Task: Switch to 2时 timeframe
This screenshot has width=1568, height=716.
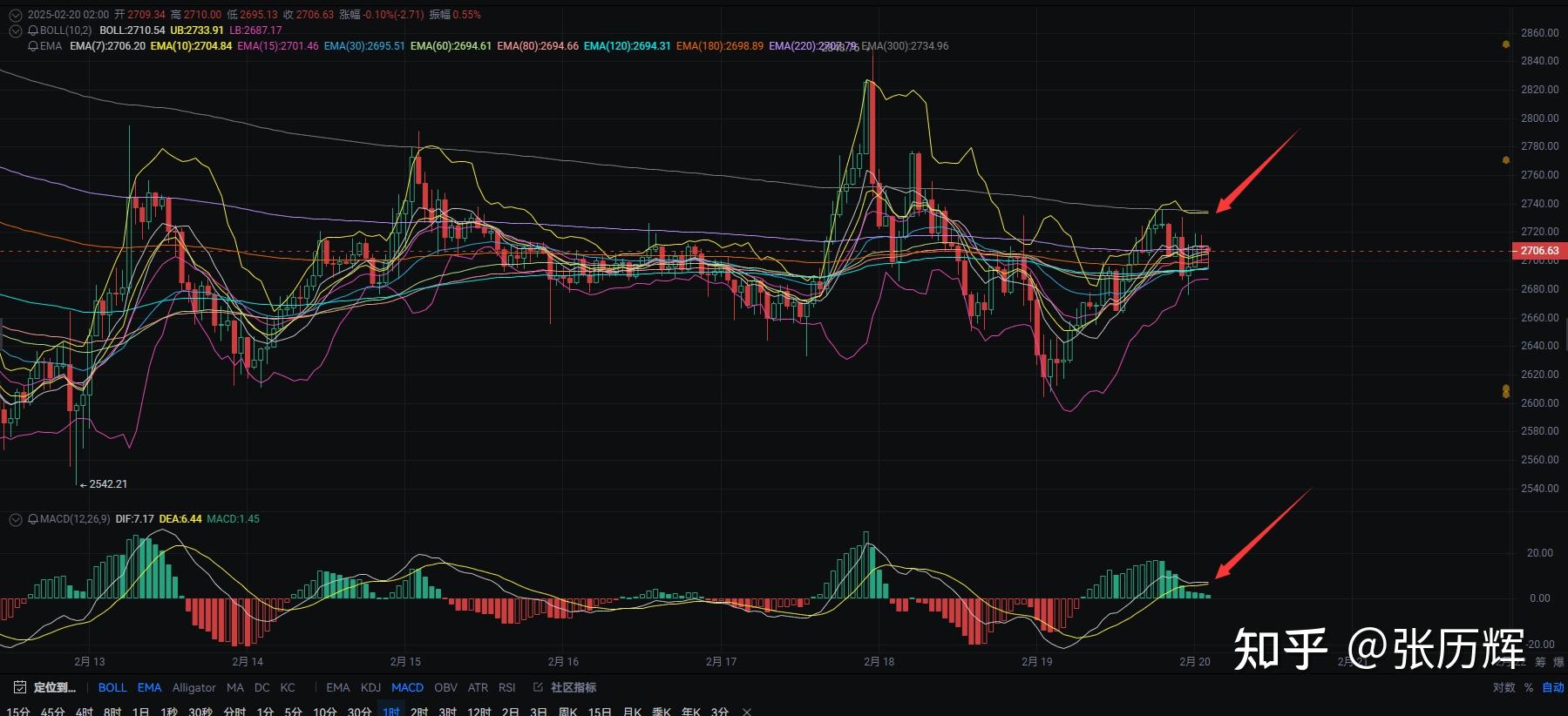Action: pyautogui.click(x=419, y=711)
